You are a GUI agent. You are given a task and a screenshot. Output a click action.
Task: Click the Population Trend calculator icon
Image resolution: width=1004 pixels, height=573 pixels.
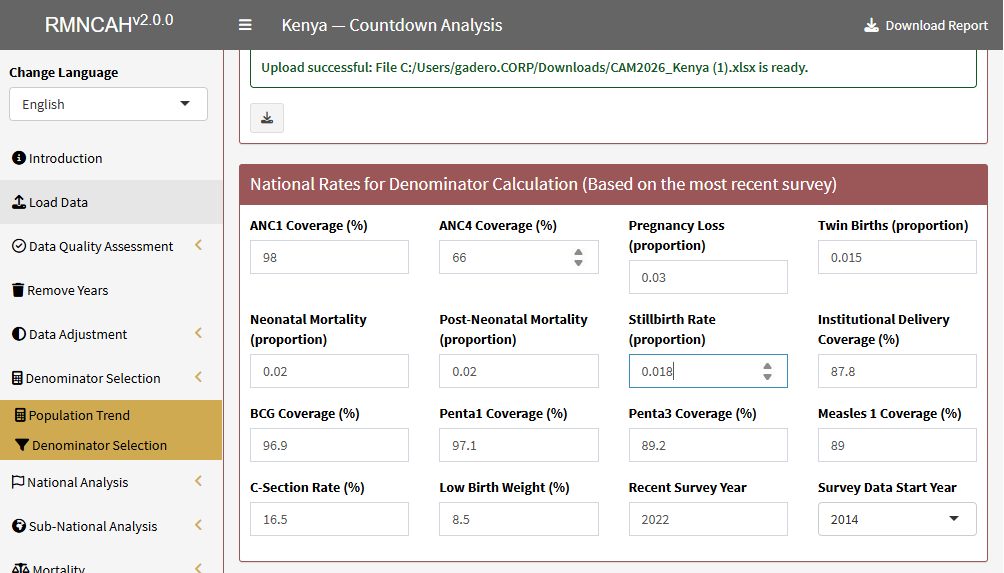click(x=20, y=415)
